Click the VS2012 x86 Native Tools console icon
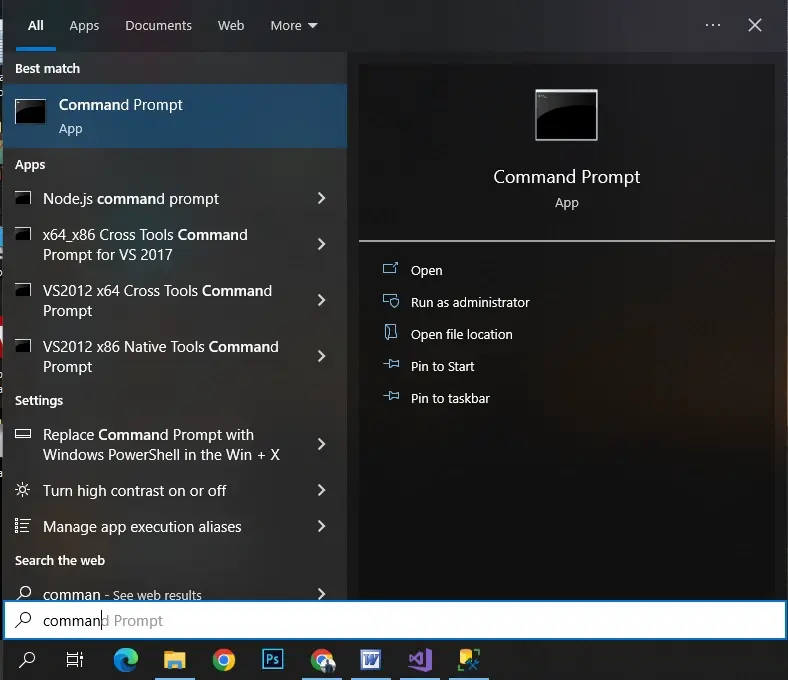788x680 pixels. point(23,346)
